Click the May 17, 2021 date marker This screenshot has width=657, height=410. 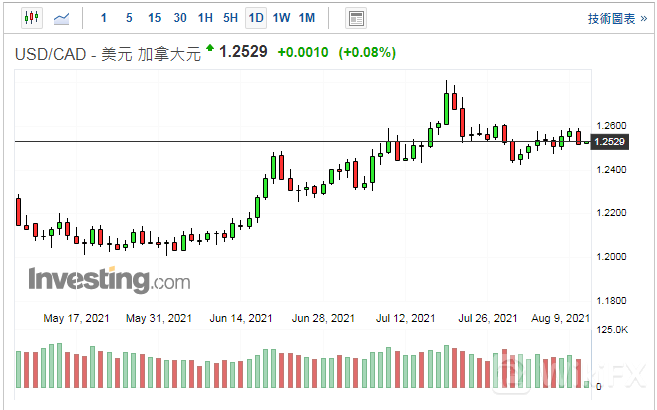point(75,318)
